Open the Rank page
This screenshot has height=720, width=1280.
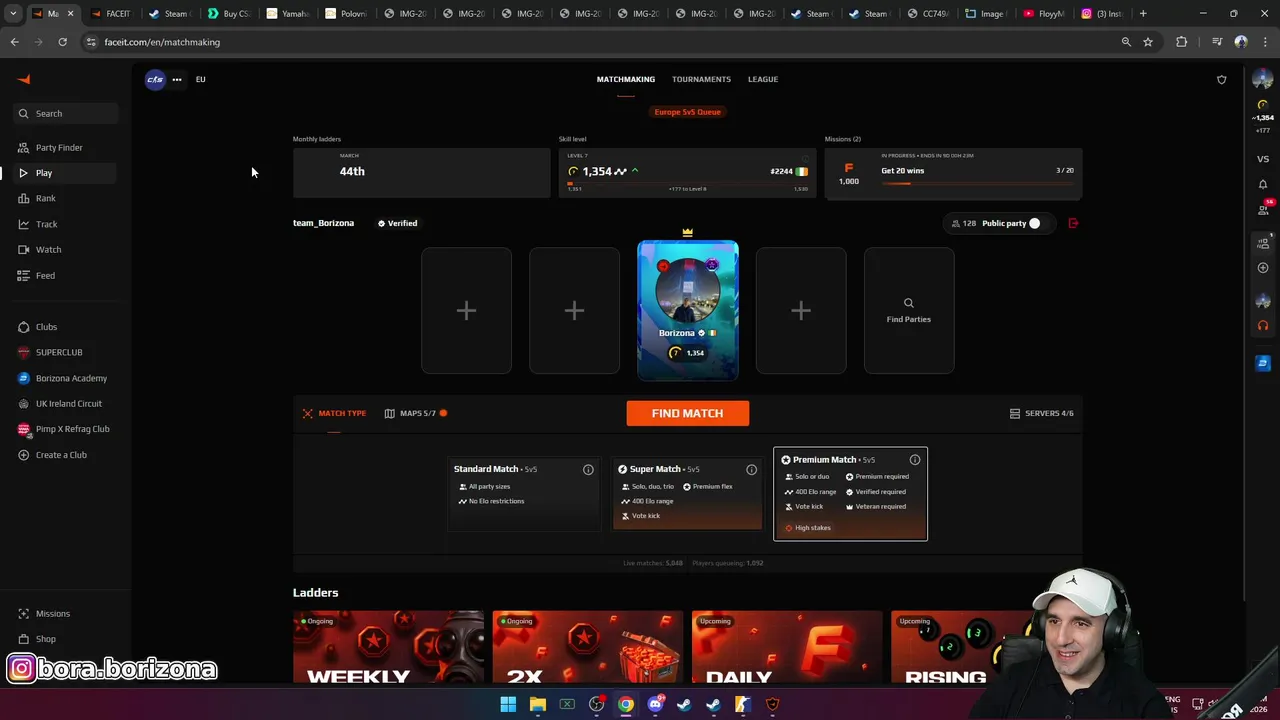tap(45, 198)
